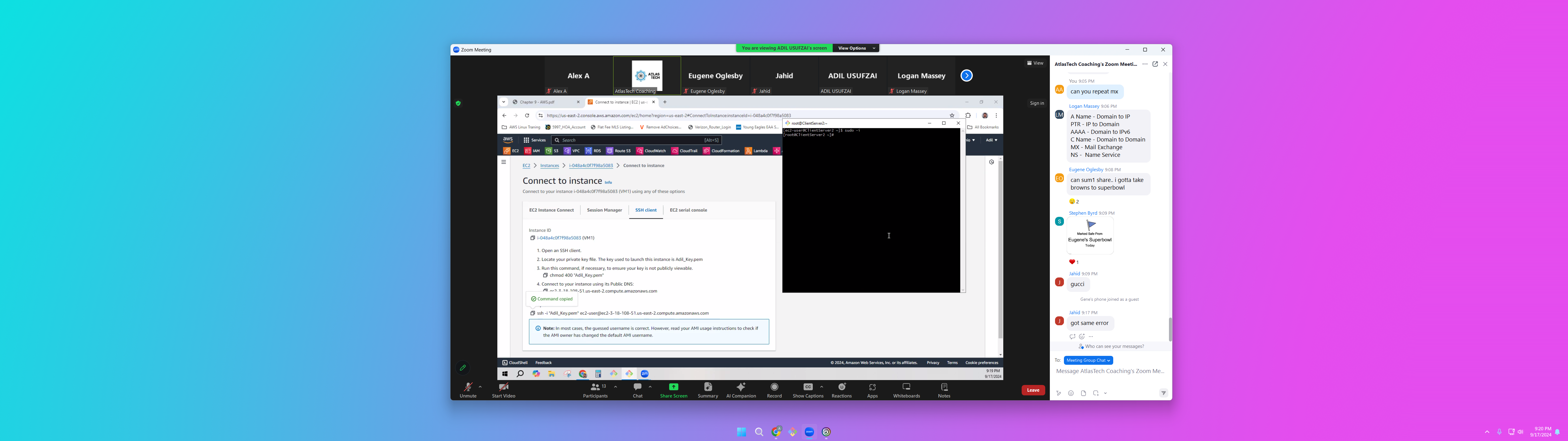The height and width of the screenshot is (441, 1568).
Task: Click emoji icon in chat composer
Action: [x=1071, y=394]
